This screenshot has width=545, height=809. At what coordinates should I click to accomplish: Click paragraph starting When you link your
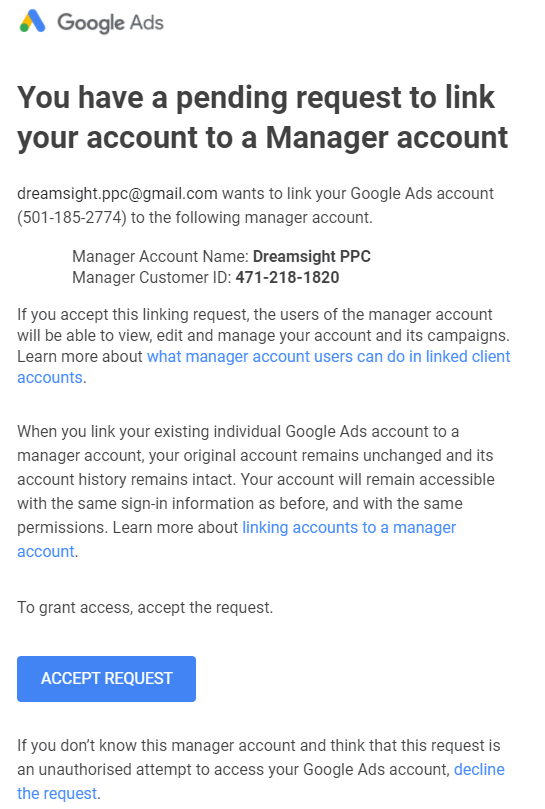pos(256,491)
